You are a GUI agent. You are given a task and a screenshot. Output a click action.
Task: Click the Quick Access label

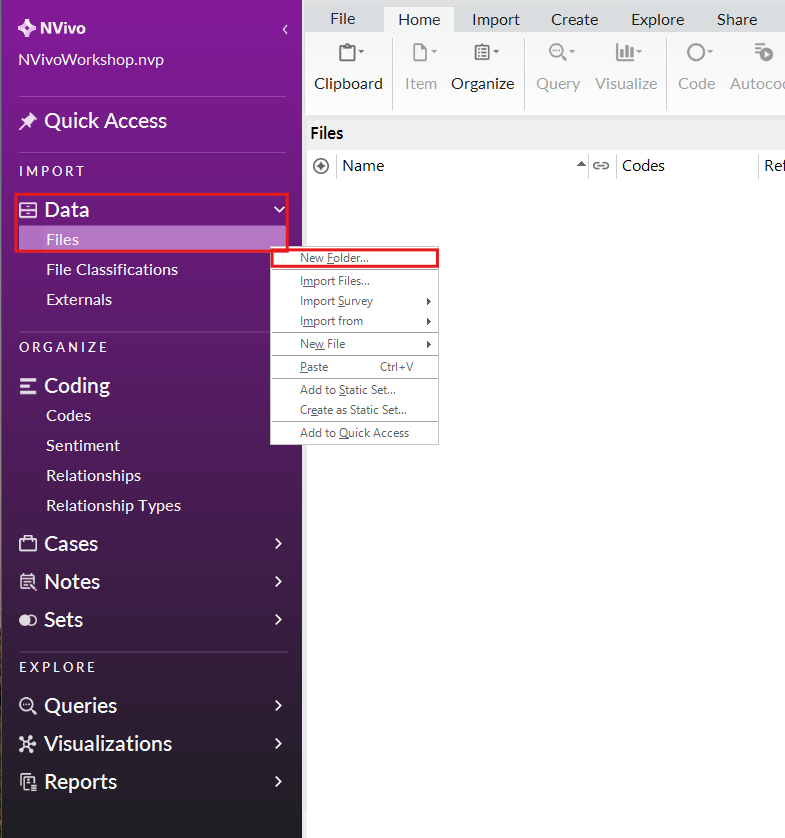[106, 121]
